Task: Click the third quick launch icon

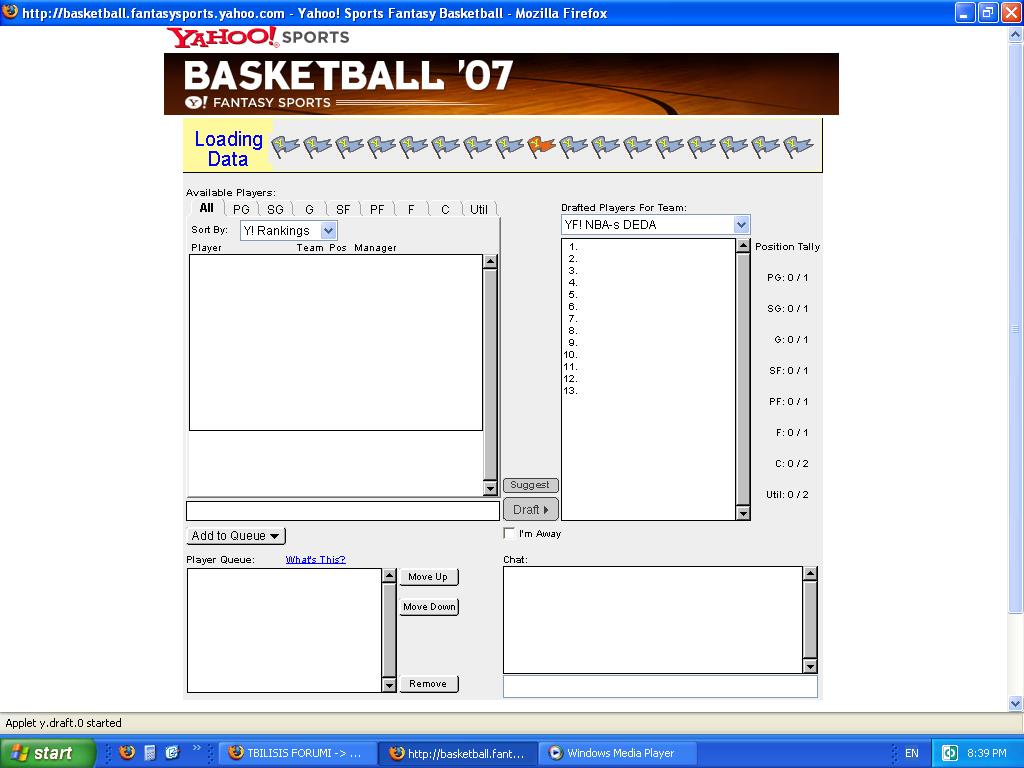Action: [x=171, y=753]
